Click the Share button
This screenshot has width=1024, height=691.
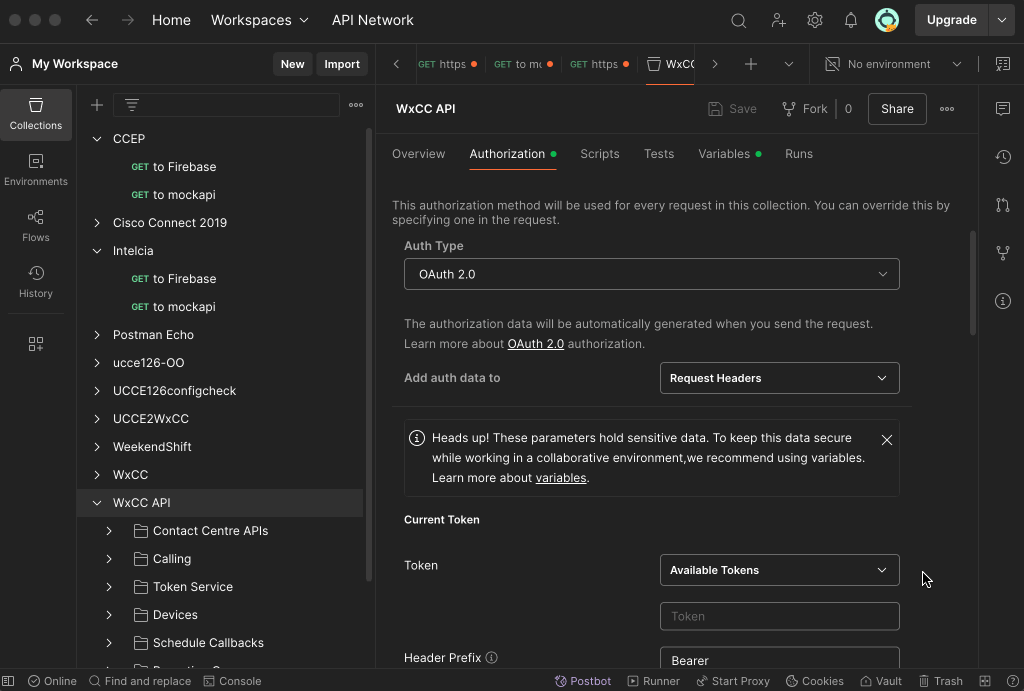(896, 109)
